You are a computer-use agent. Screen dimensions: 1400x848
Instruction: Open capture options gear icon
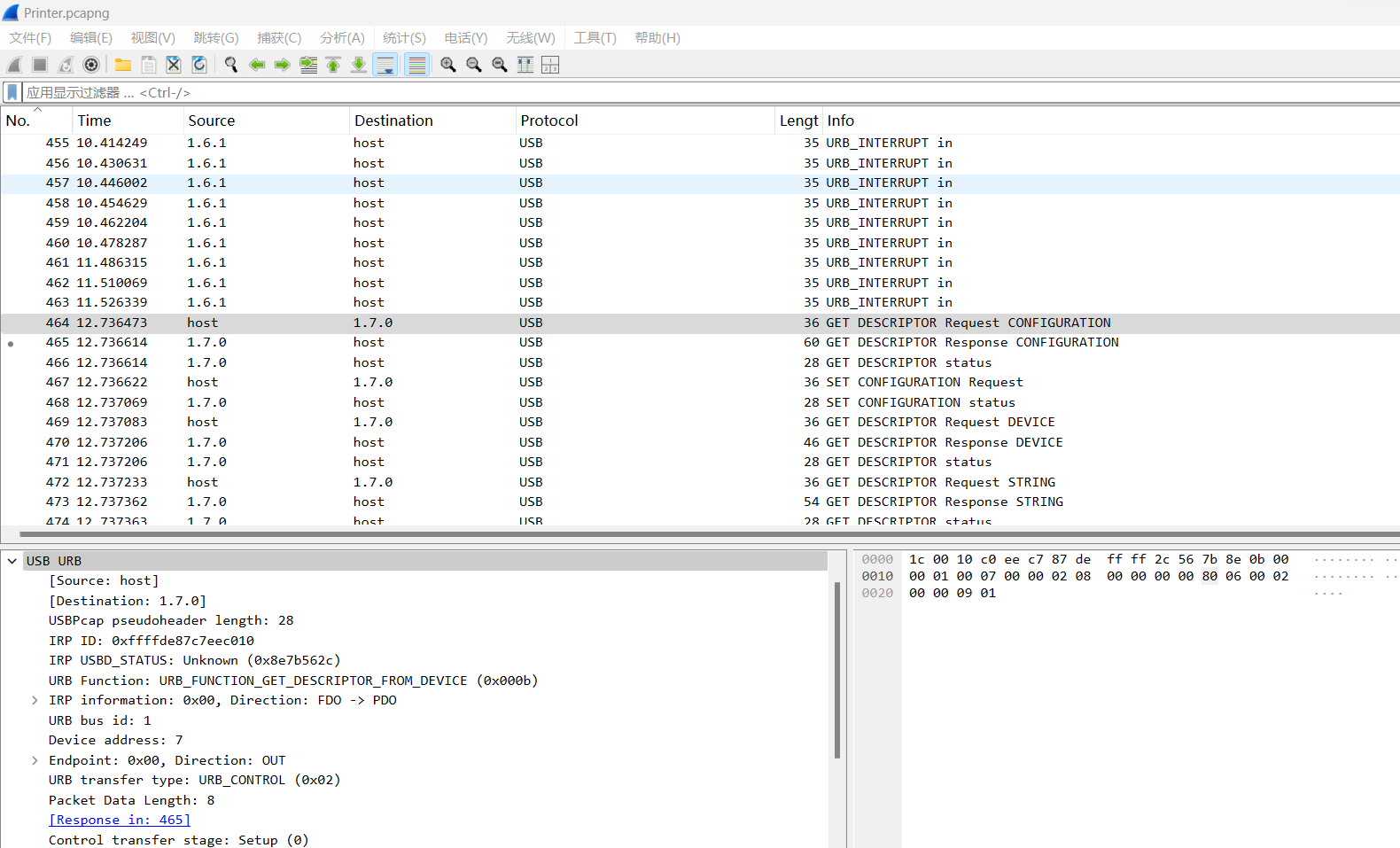point(91,65)
